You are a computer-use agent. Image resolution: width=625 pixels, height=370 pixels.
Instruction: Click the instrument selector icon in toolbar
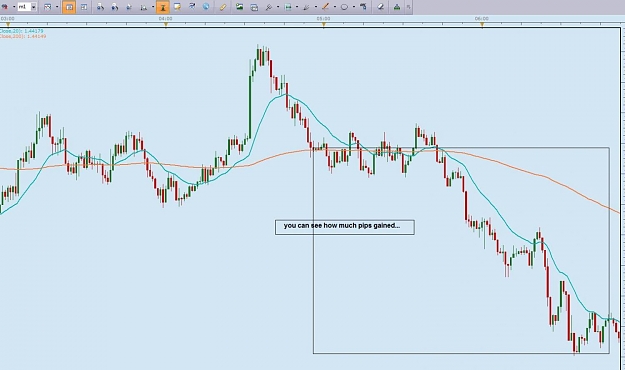(x=5, y=7)
